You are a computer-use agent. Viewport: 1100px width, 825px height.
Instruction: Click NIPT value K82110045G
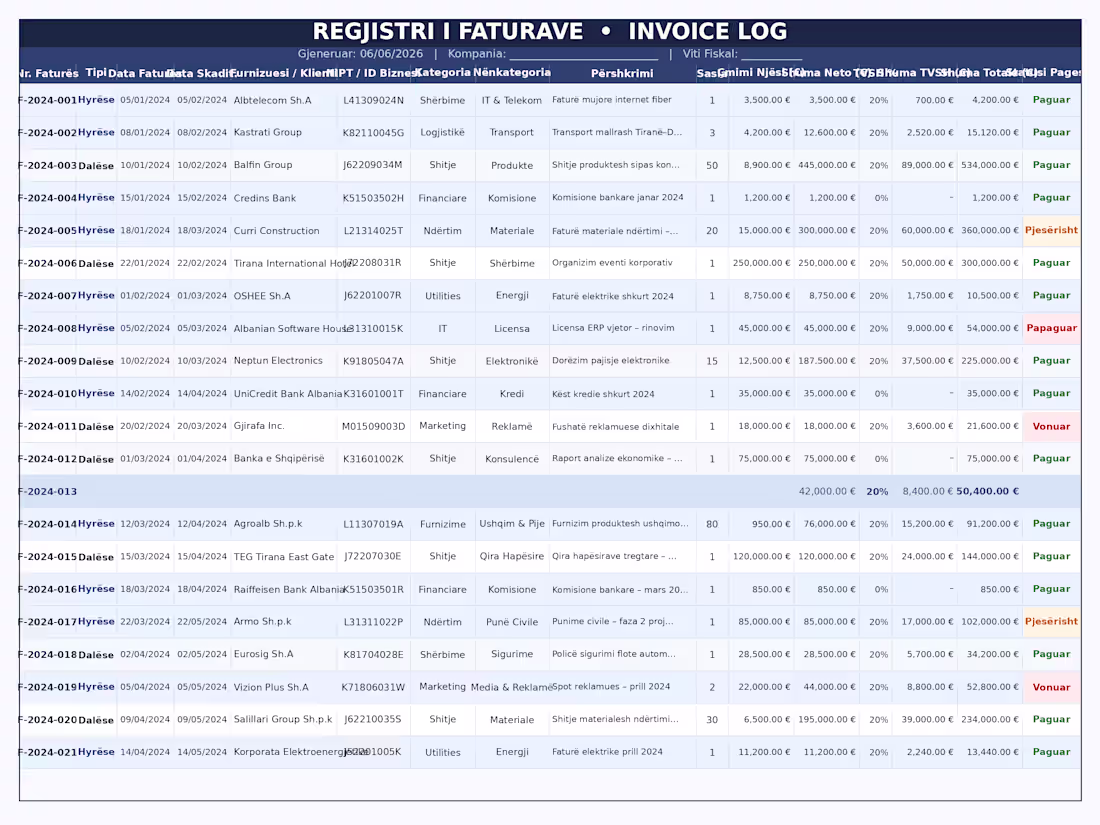pos(373,133)
